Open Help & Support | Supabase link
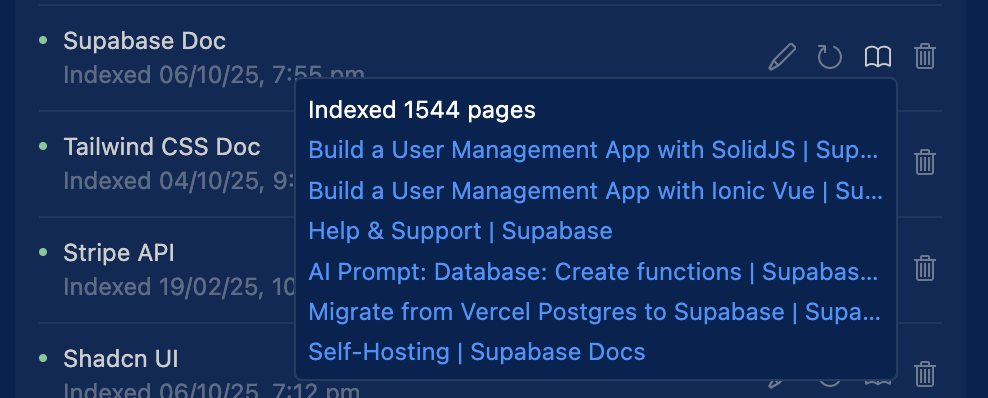 [x=460, y=230]
